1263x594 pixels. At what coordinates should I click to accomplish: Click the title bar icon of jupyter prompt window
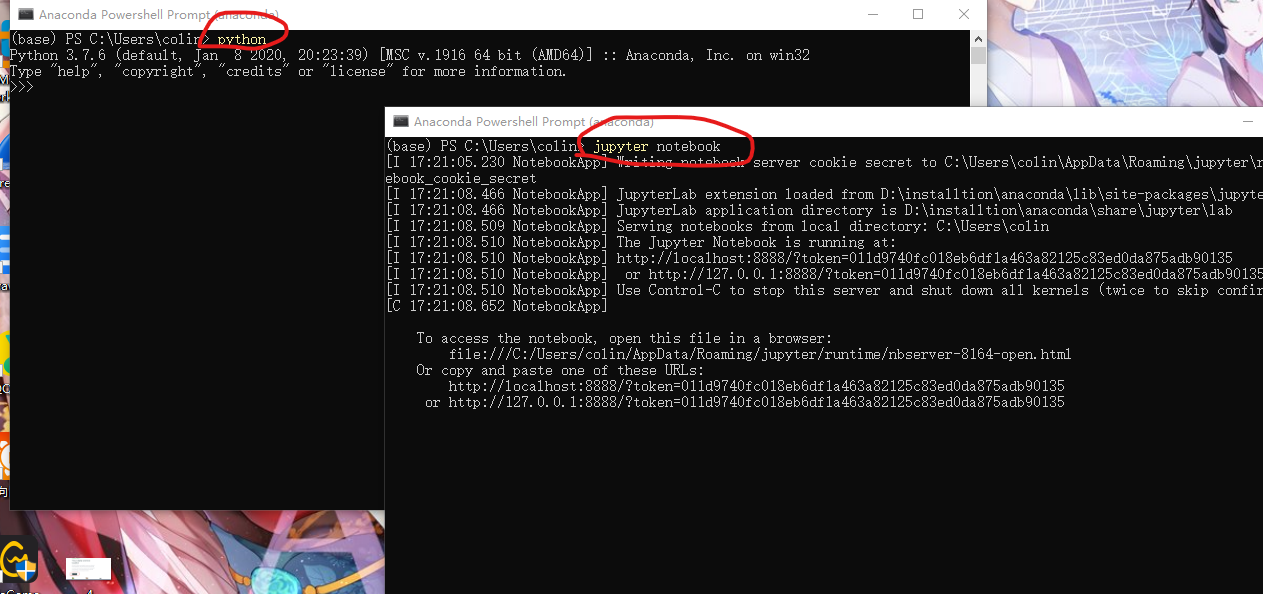401,121
